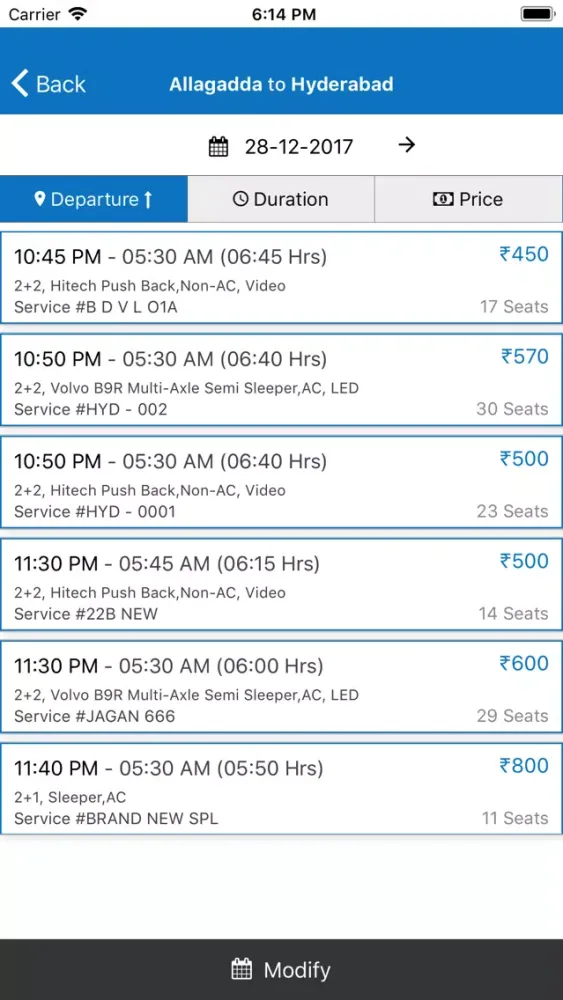
Task: Tap the Back chevron arrow icon
Action: click(x=20, y=84)
